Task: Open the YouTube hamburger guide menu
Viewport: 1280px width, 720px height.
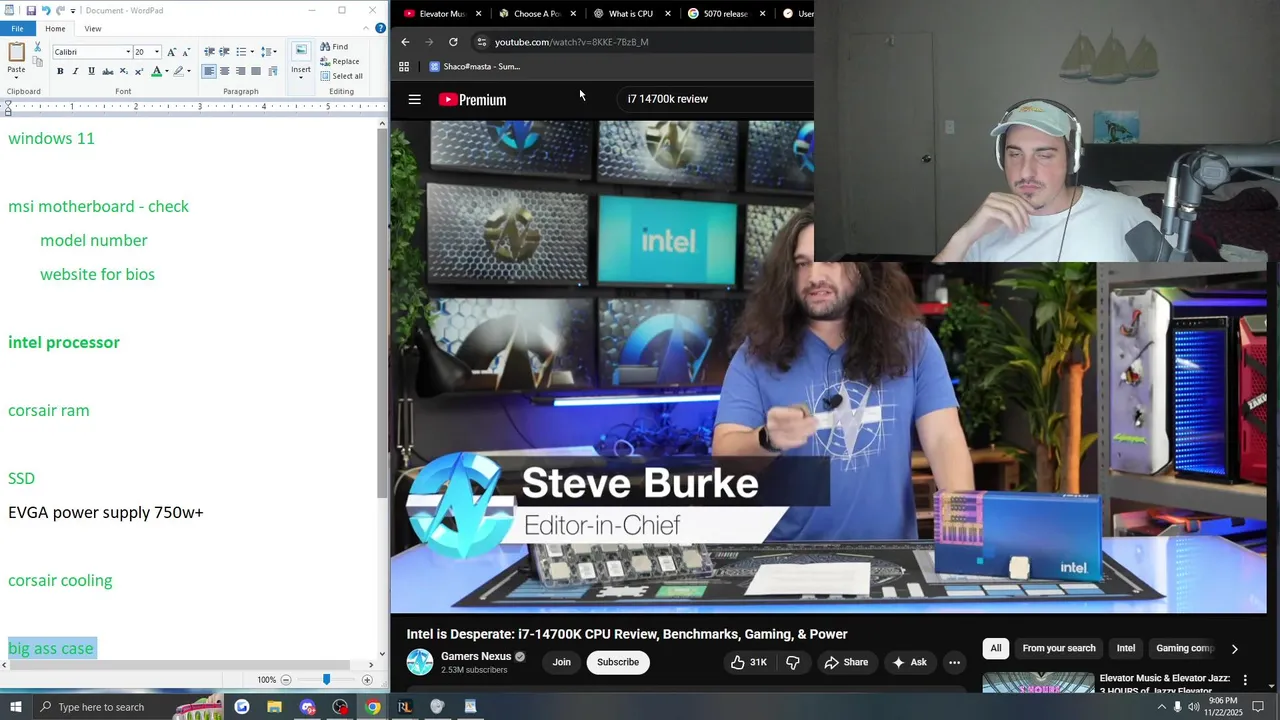Action: (414, 99)
